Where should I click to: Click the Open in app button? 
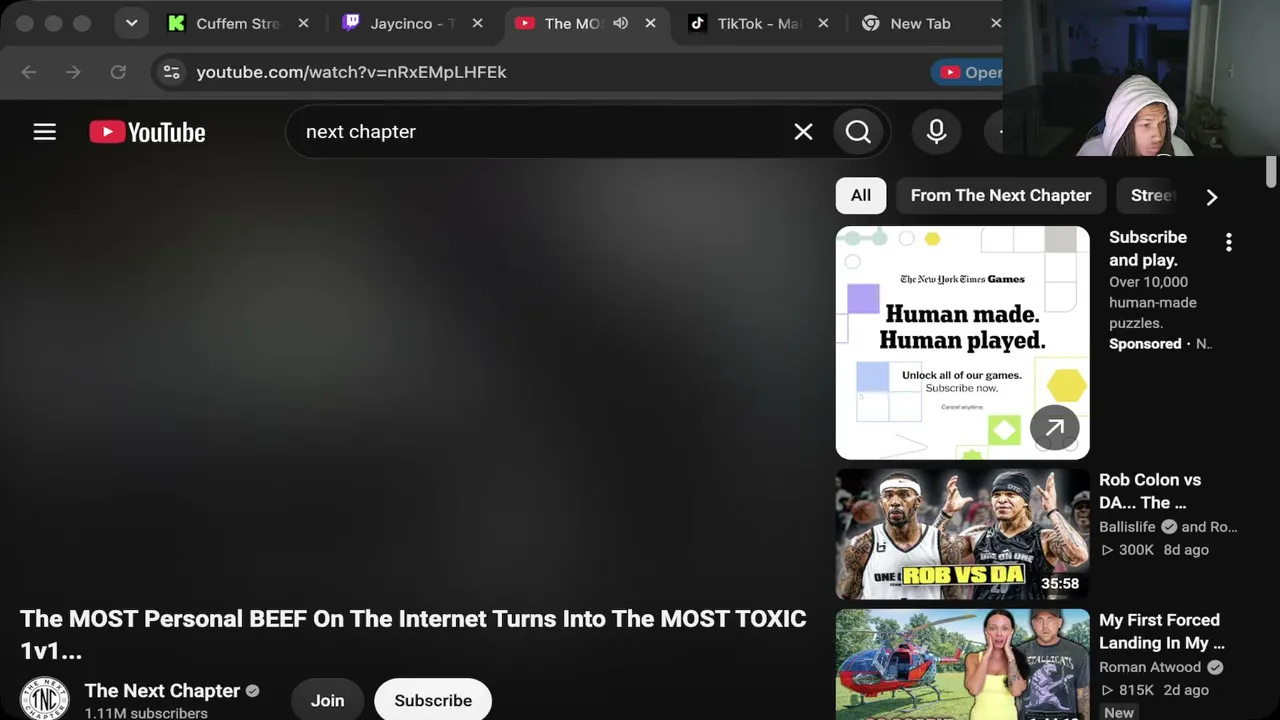967,72
